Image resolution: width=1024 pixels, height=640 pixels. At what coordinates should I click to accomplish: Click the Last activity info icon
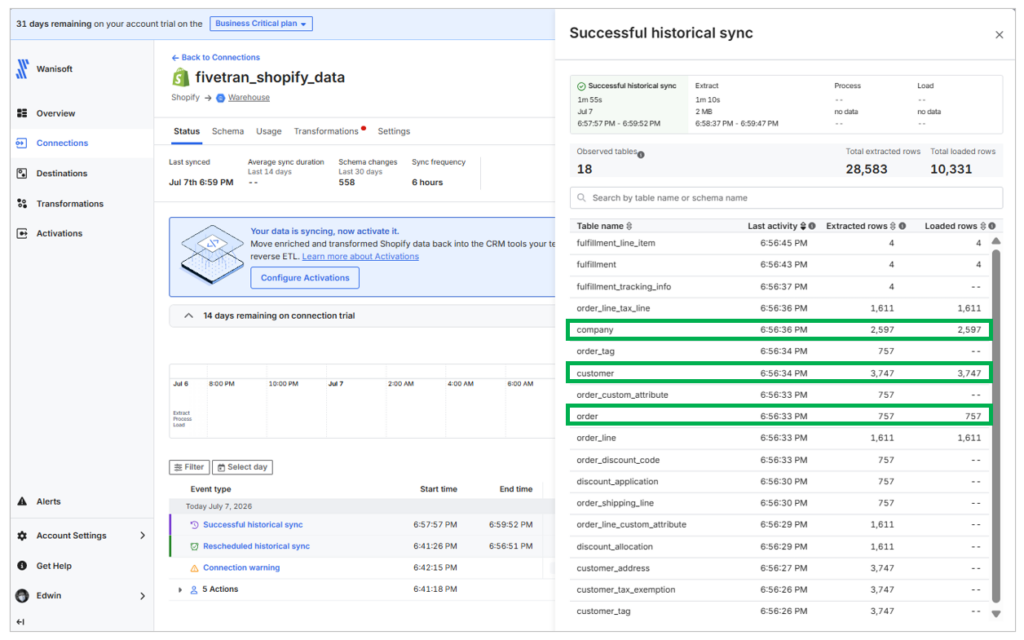click(x=812, y=226)
